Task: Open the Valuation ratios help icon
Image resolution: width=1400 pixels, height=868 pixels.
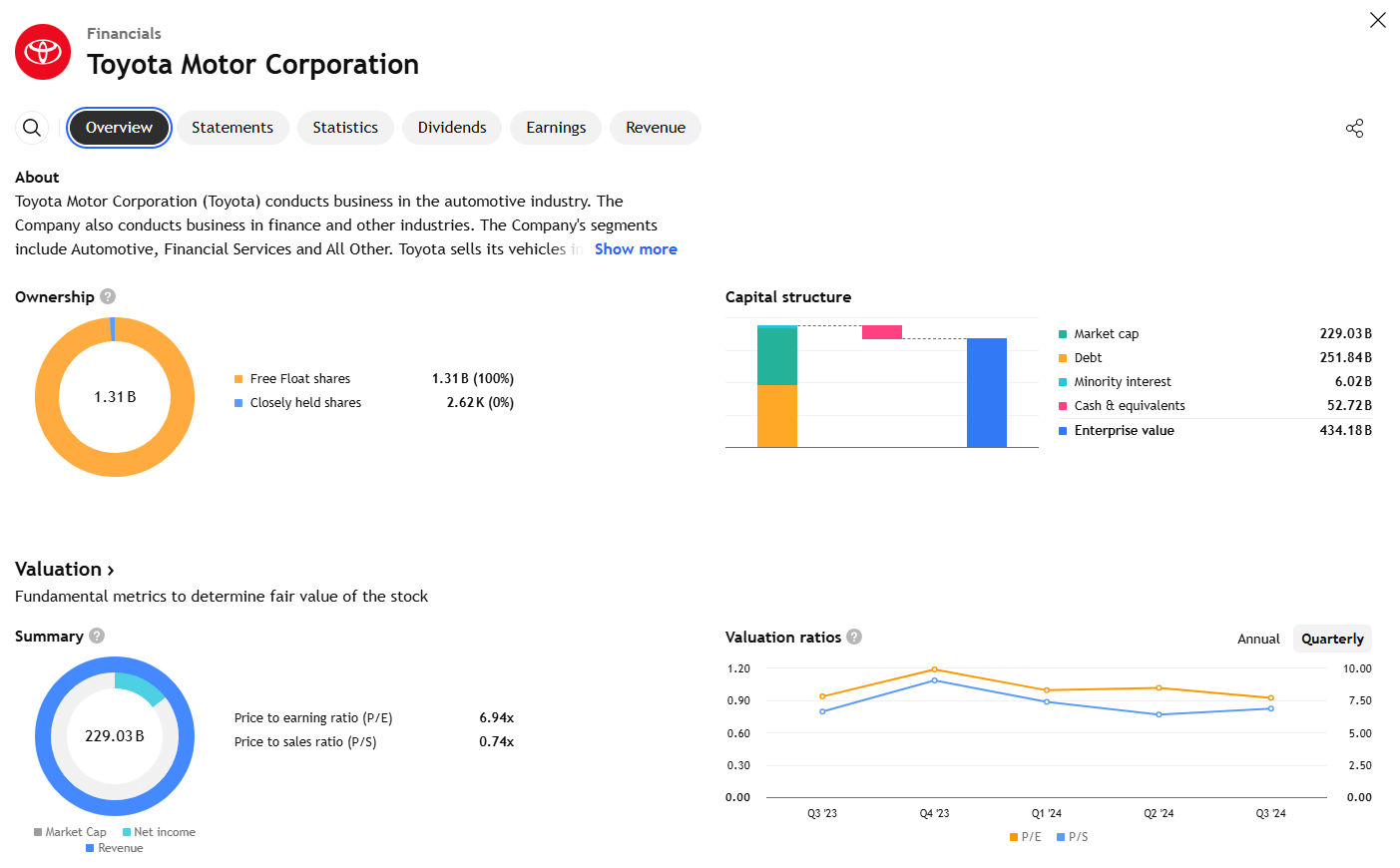Action: (x=854, y=637)
